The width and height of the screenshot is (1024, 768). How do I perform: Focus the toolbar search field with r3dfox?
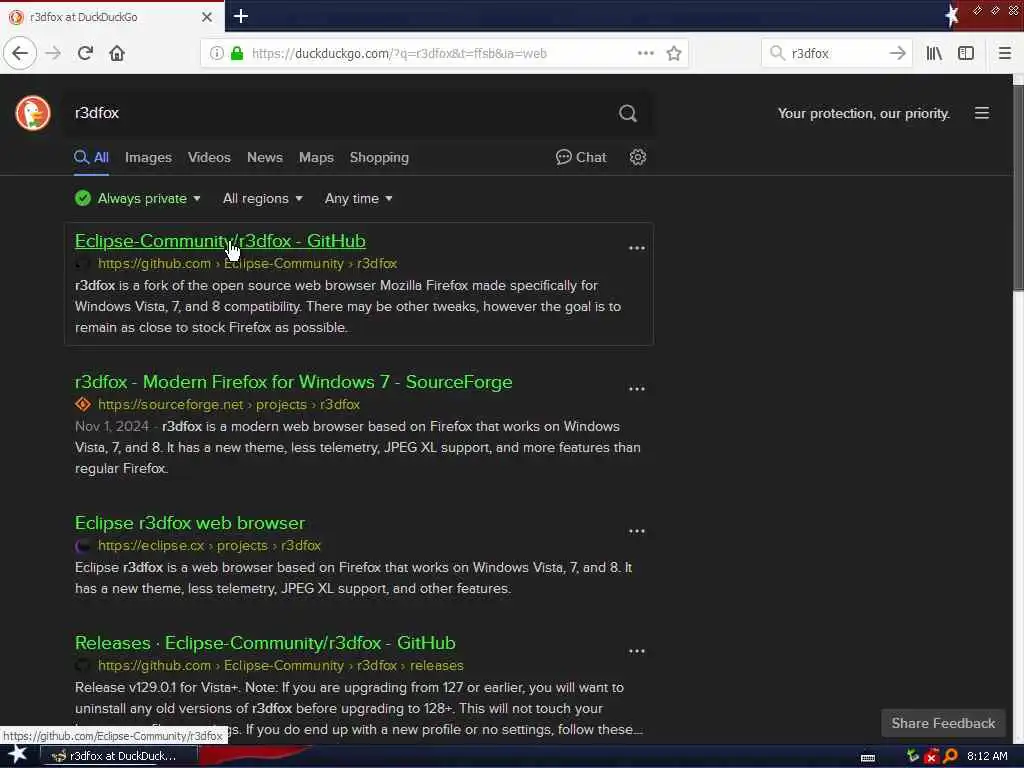coord(838,54)
